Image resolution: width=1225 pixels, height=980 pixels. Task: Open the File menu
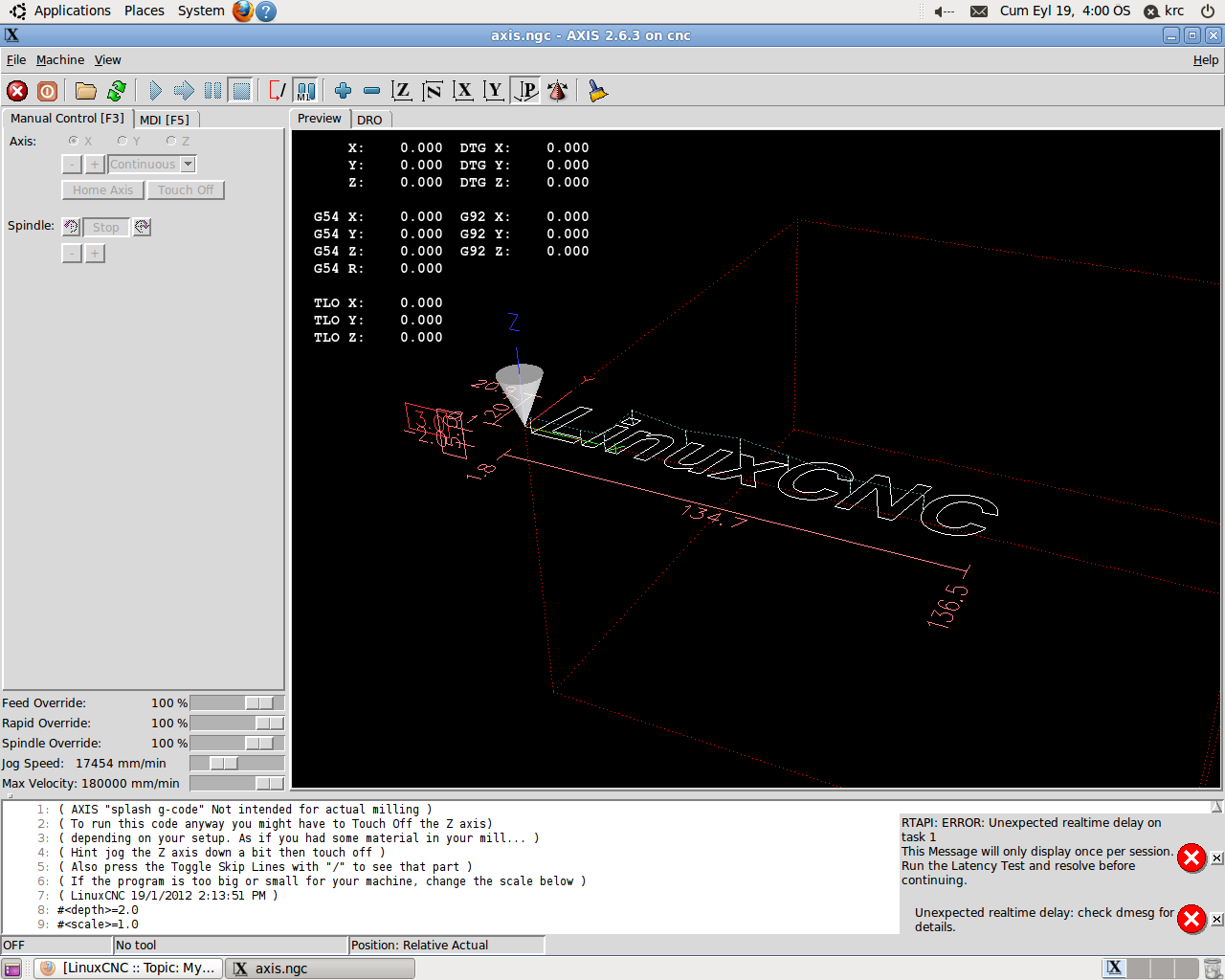pyautogui.click(x=16, y=59)
